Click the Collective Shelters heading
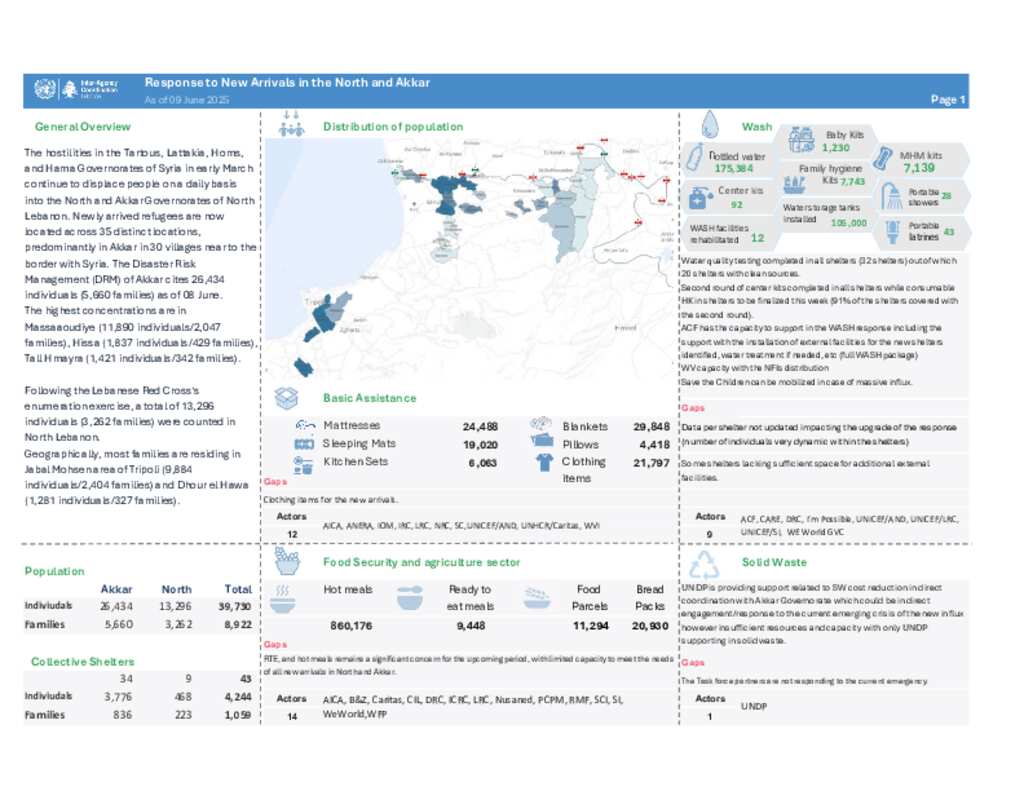 (x=82, y=662)
